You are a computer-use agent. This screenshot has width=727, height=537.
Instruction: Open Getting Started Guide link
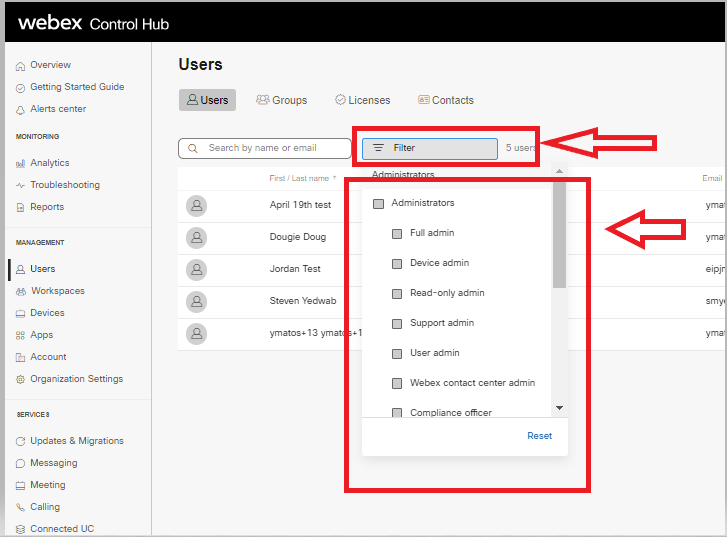pos(77,87)
